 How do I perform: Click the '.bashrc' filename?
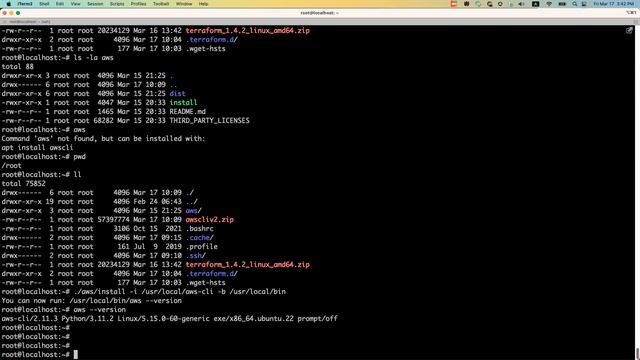[x=200, y=229]
